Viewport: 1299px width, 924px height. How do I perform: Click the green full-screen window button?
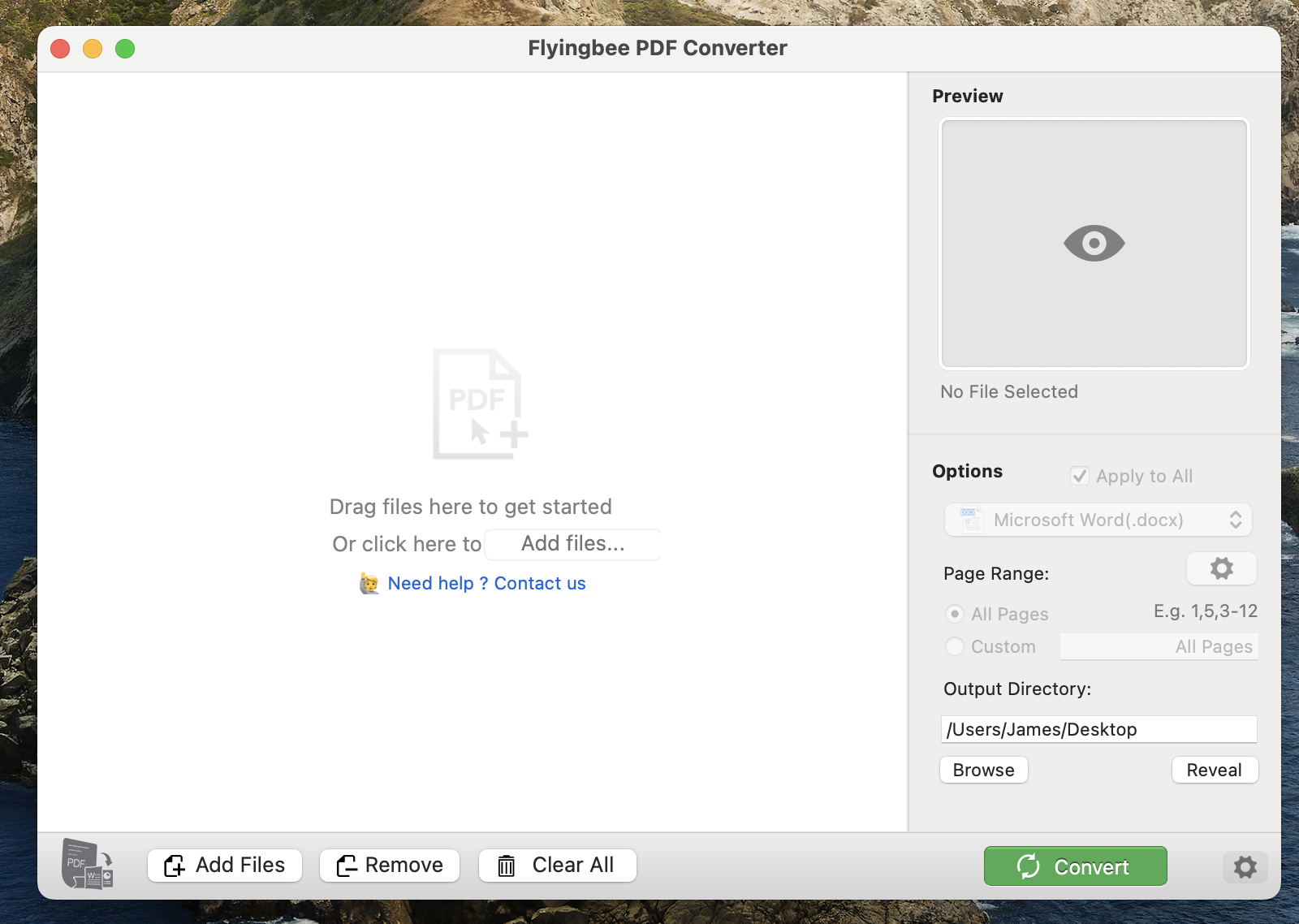125,49
